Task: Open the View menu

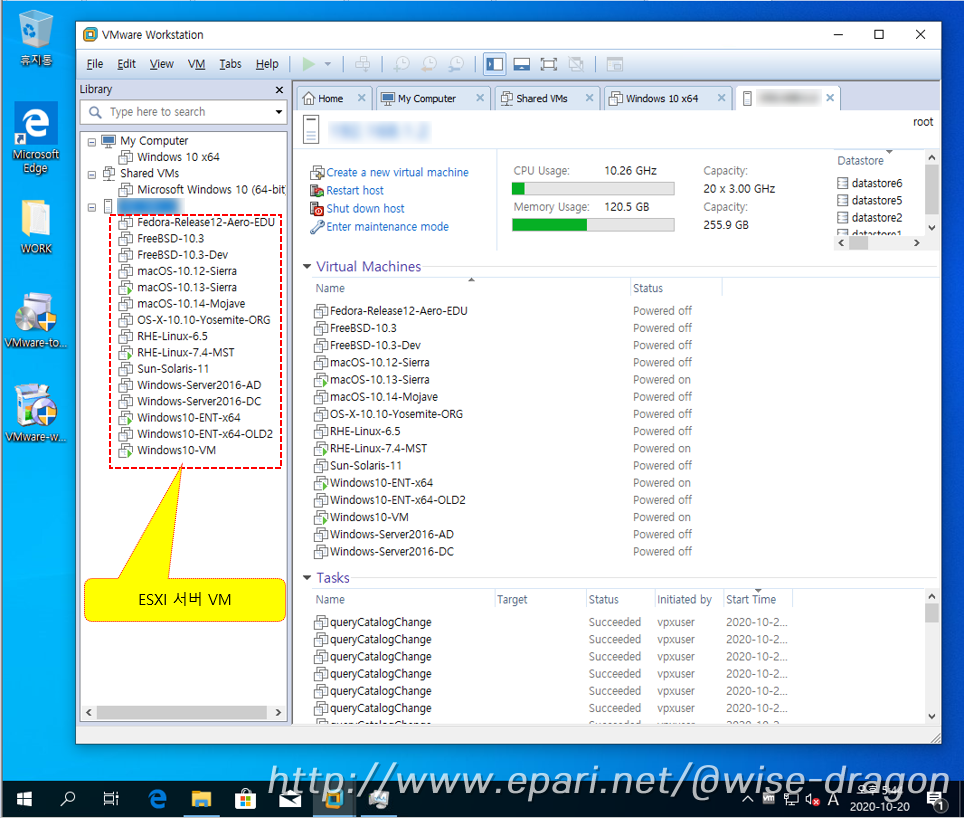Action: pos(161,64)
